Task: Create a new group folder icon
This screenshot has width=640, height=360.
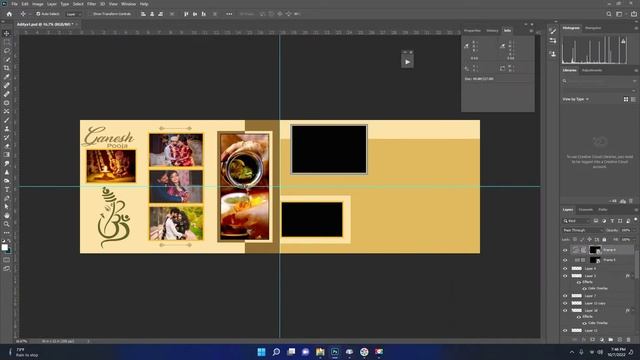Action: click(611, 340)
